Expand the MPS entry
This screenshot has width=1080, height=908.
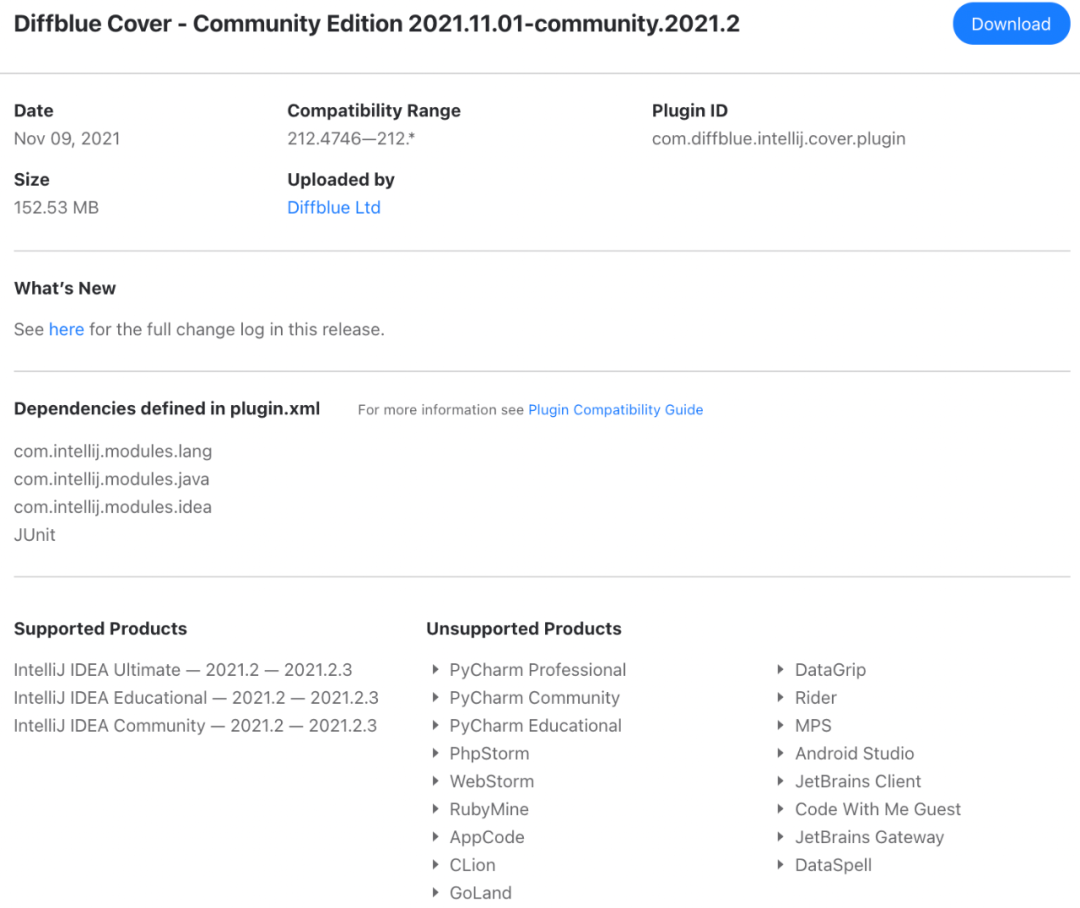(x=804, y=725)
